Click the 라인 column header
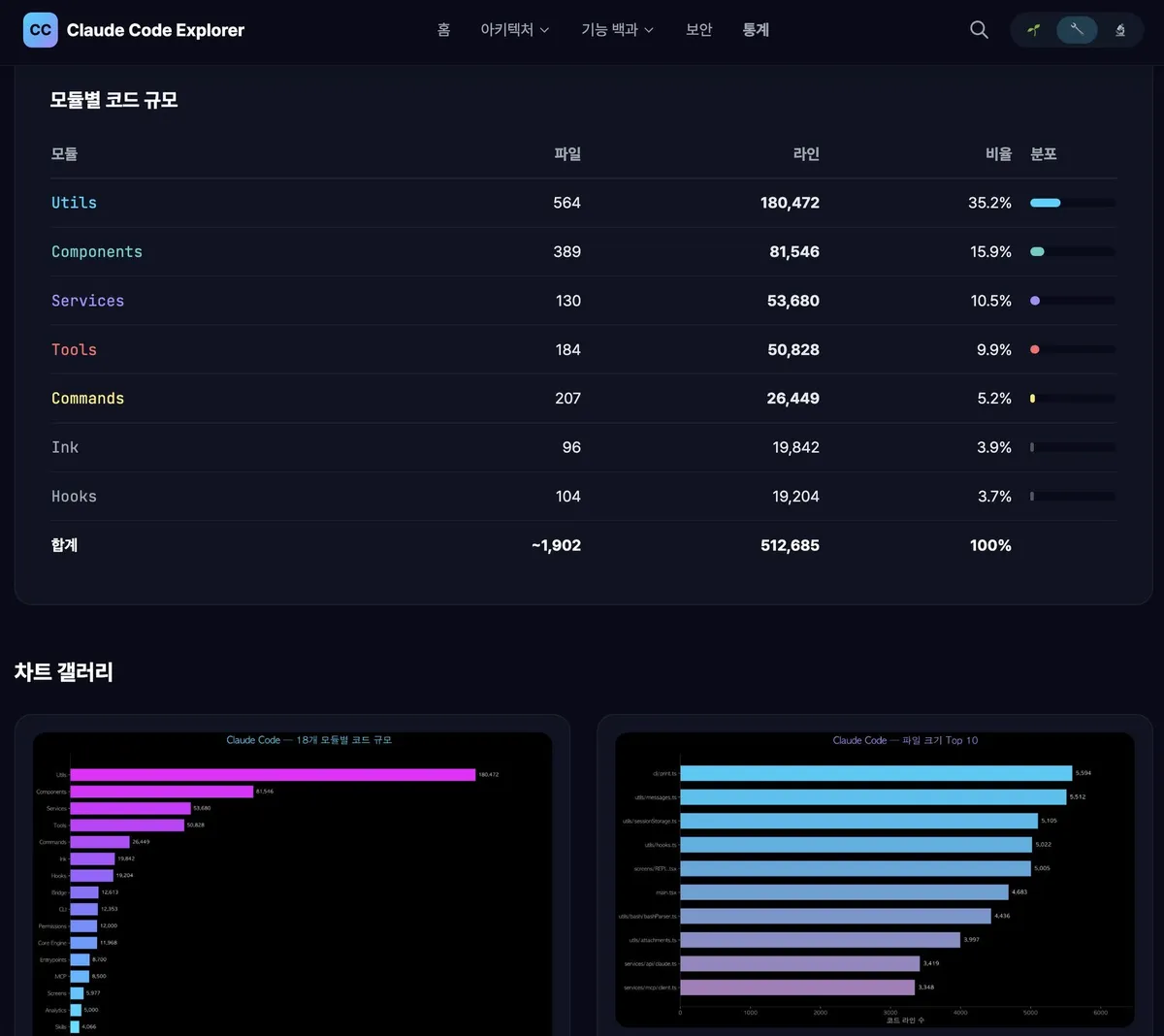The height and width of the screenshot is (1036, 1164). [806, 154]
